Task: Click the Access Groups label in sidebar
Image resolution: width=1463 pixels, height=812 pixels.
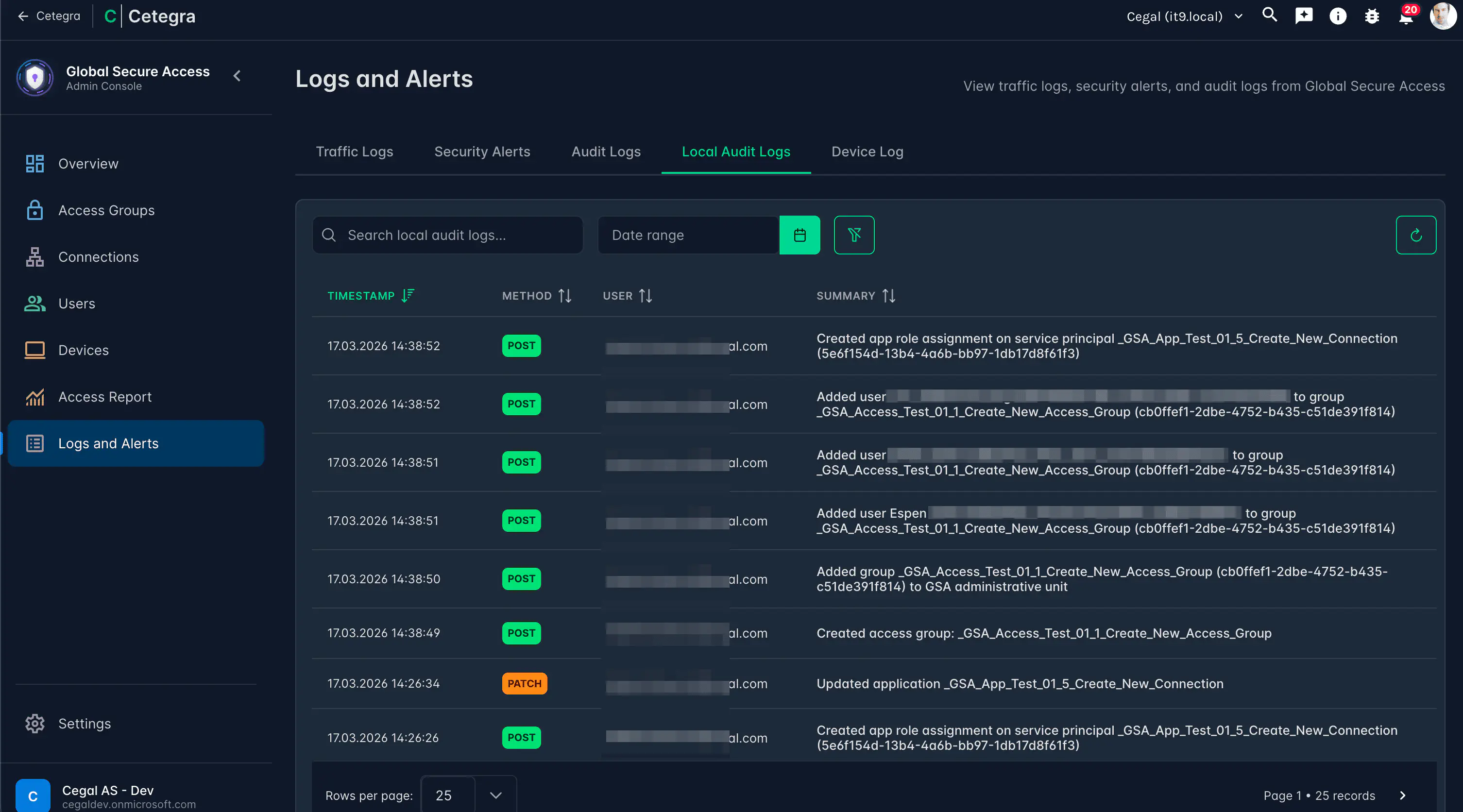Action: pos(106,210)
